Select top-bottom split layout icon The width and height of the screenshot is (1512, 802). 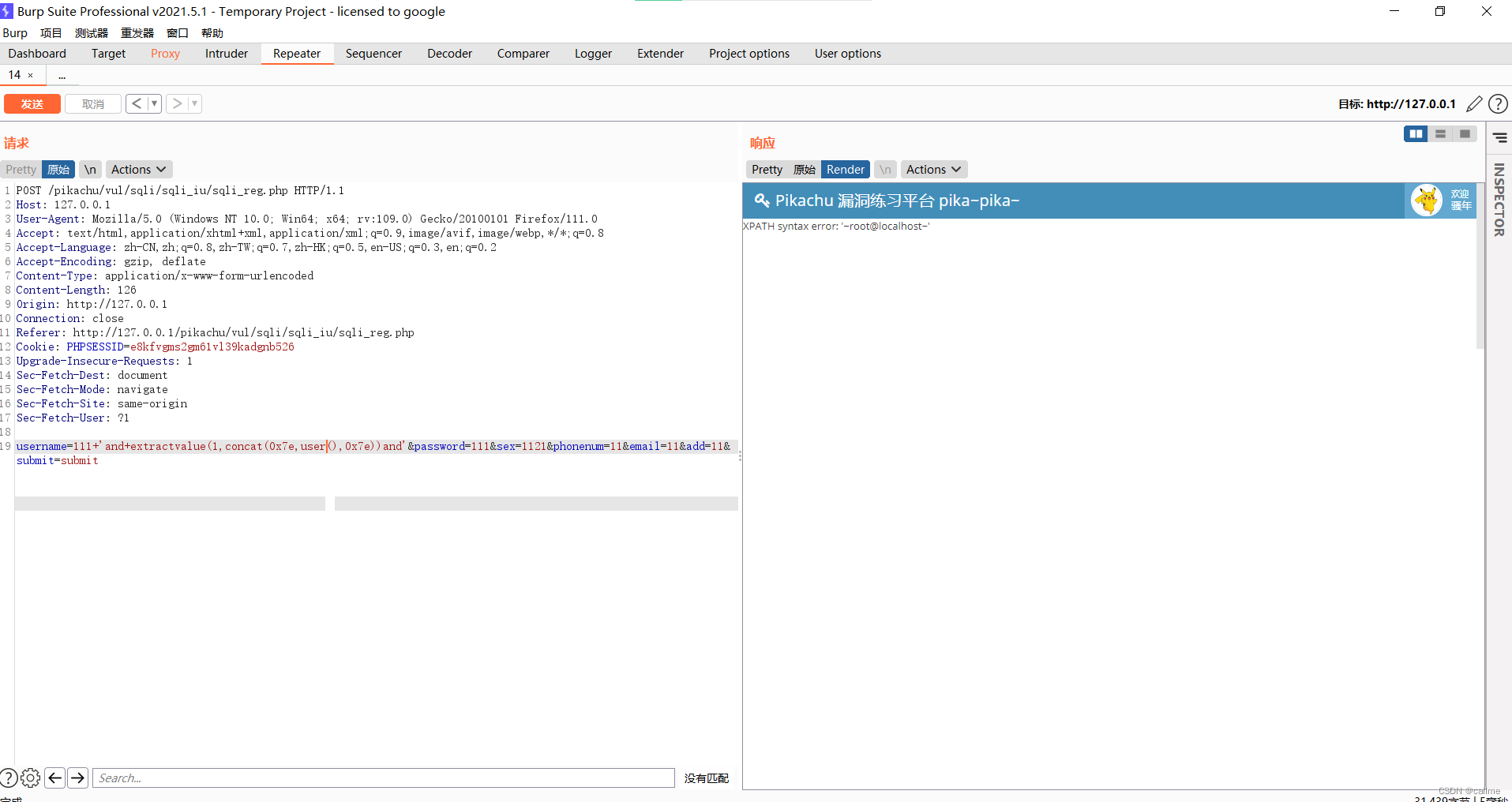tap(1440, 134)
